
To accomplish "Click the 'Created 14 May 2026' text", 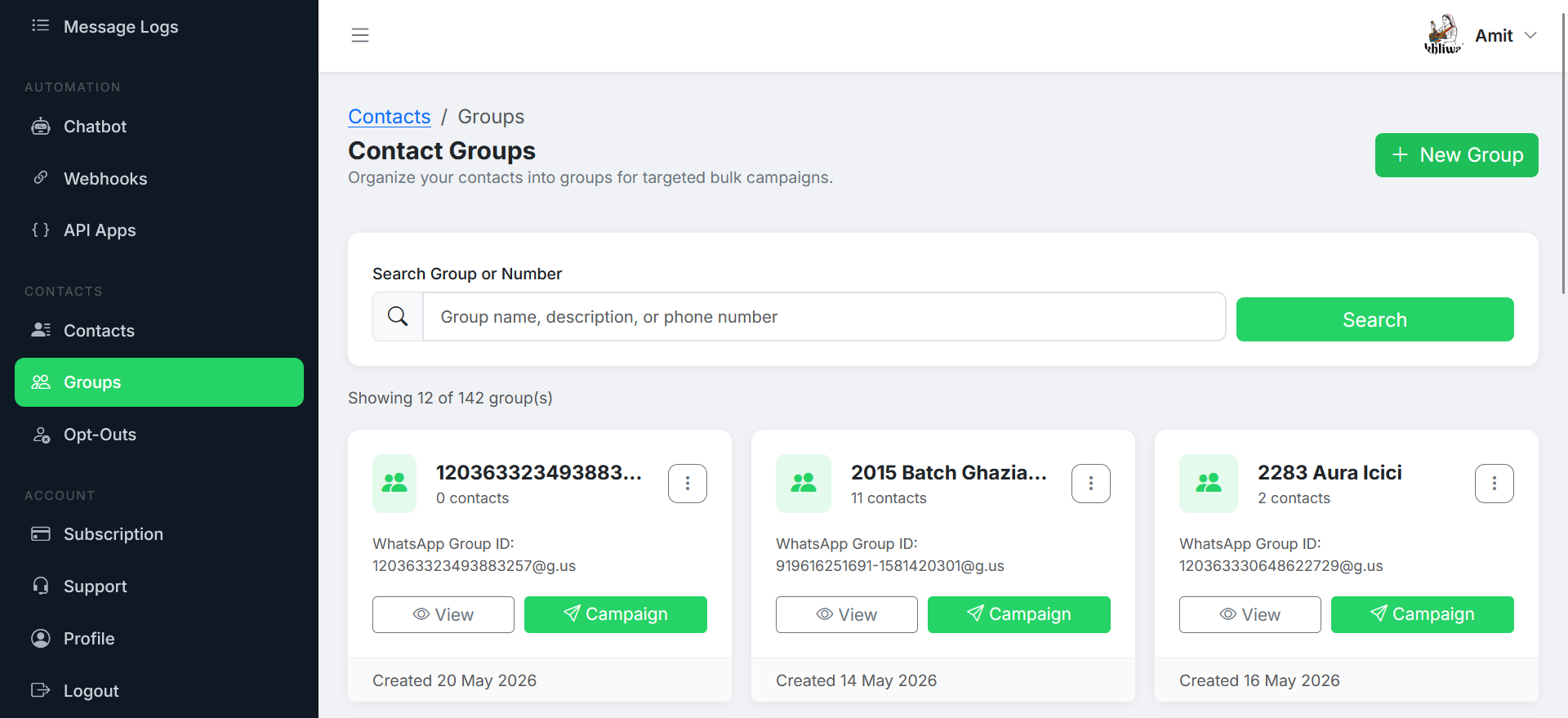I will click(857, 680).
